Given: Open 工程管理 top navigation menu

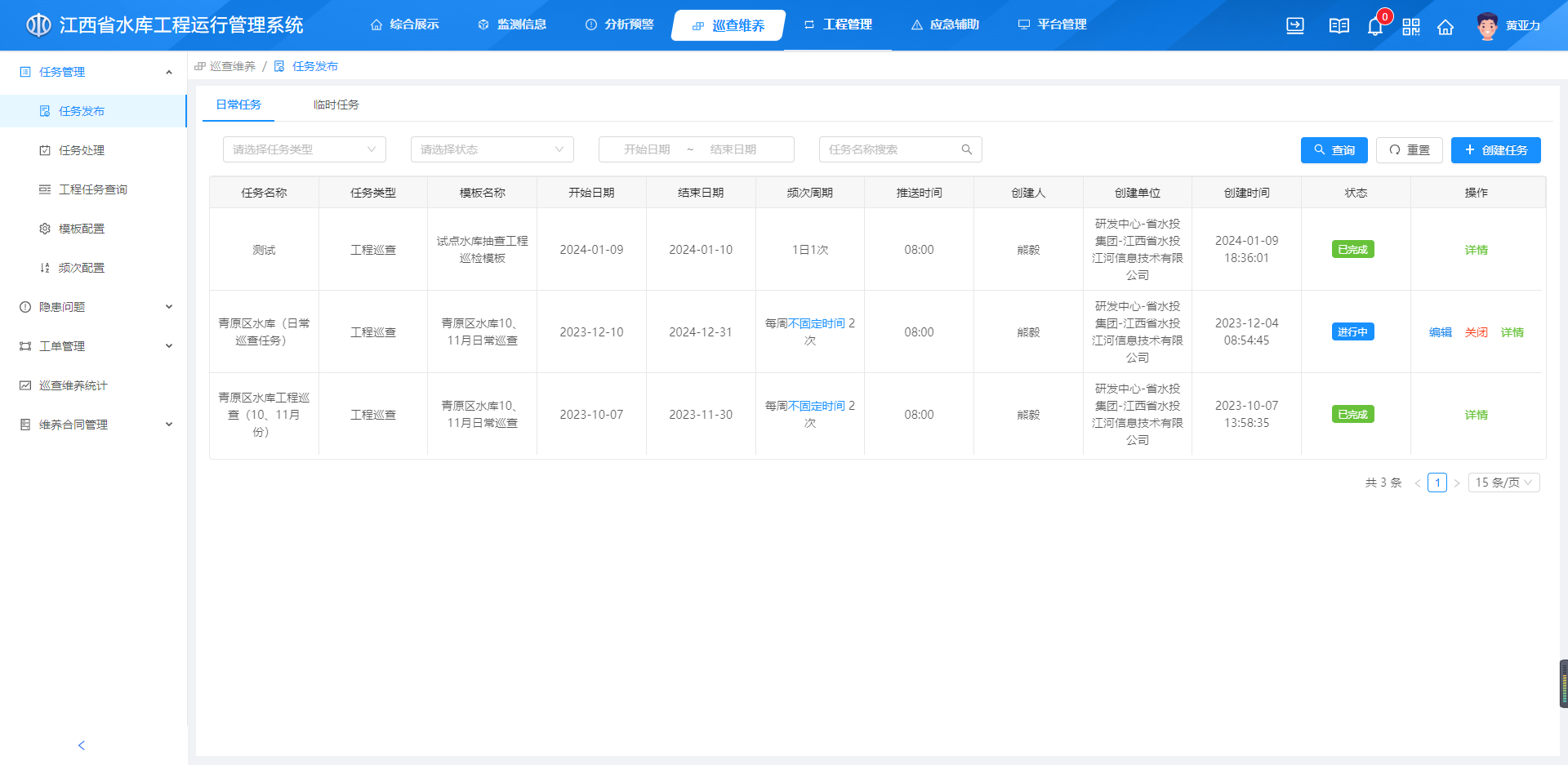Looking at the screenshot, I should (838, 24).
